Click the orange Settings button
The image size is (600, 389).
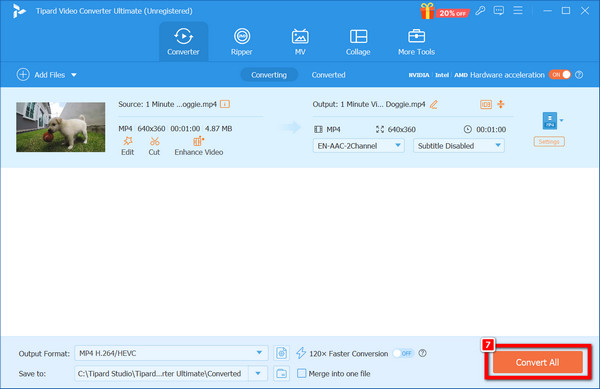click(x=549, y=142)
